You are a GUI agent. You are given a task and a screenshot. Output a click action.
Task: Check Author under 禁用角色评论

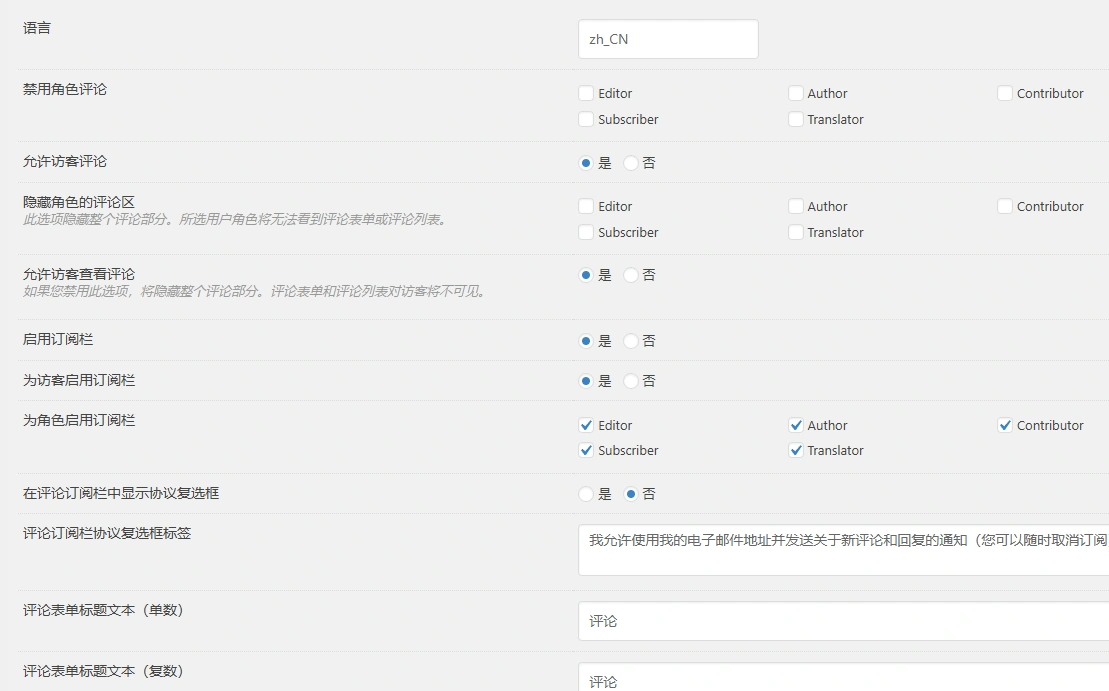tap(795, 93)
